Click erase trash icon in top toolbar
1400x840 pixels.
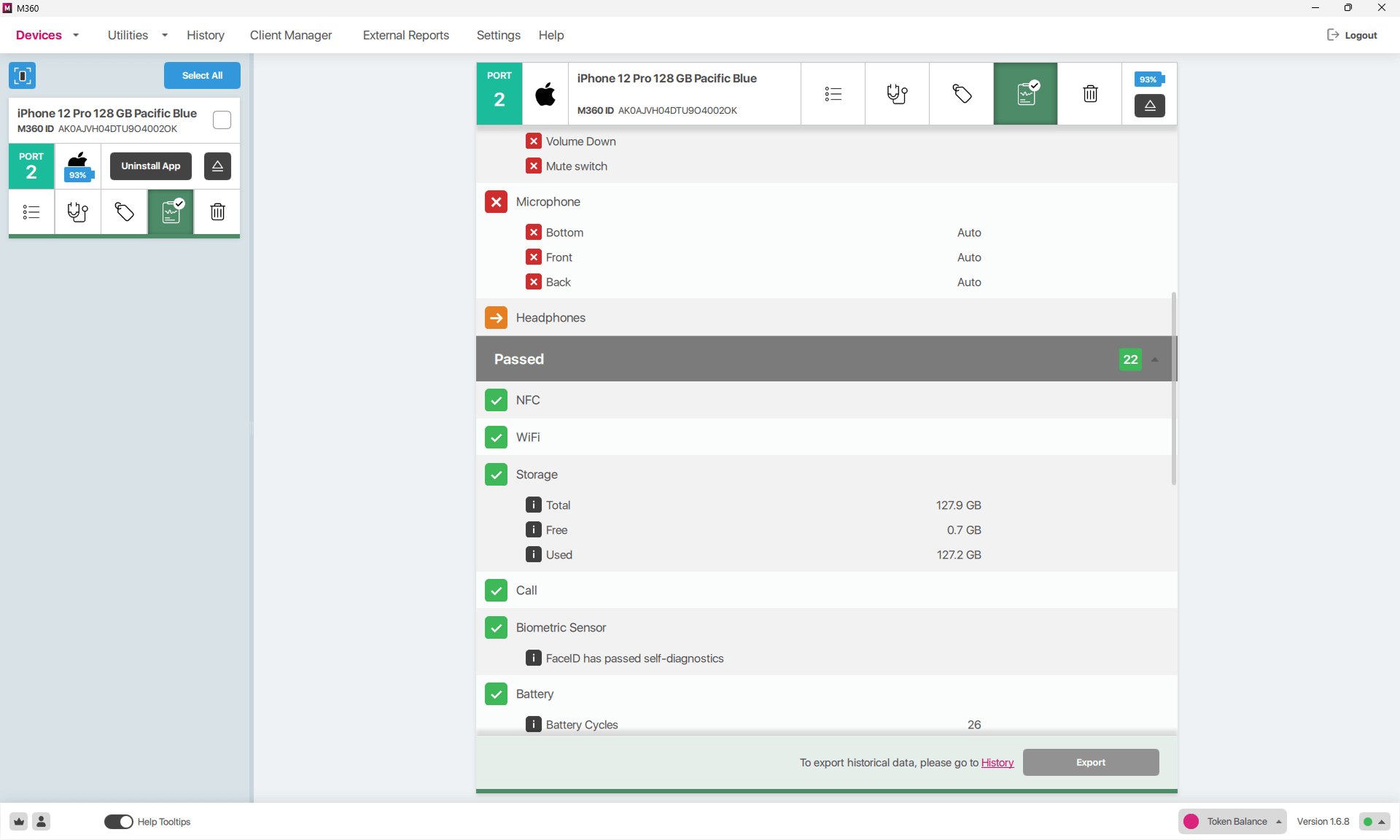(1089, 94)
